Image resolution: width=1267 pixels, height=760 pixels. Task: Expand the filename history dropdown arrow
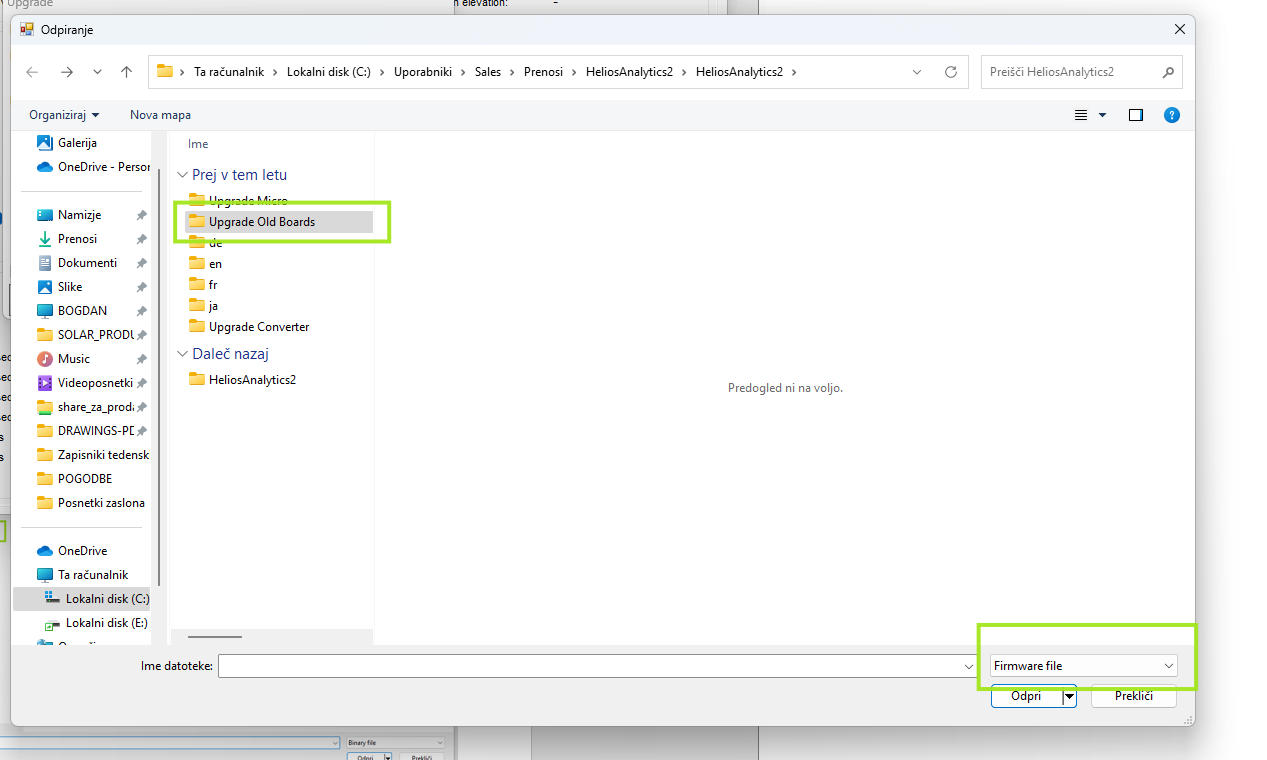[x=968, y=666]
